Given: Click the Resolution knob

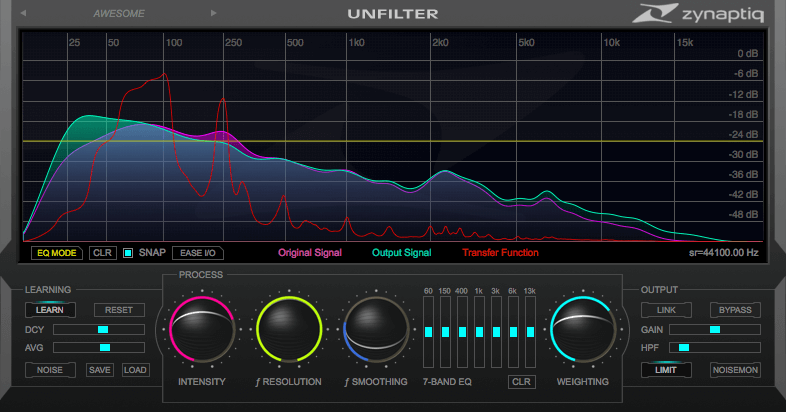Looking at the screenshot, I should tap(290, 330).
